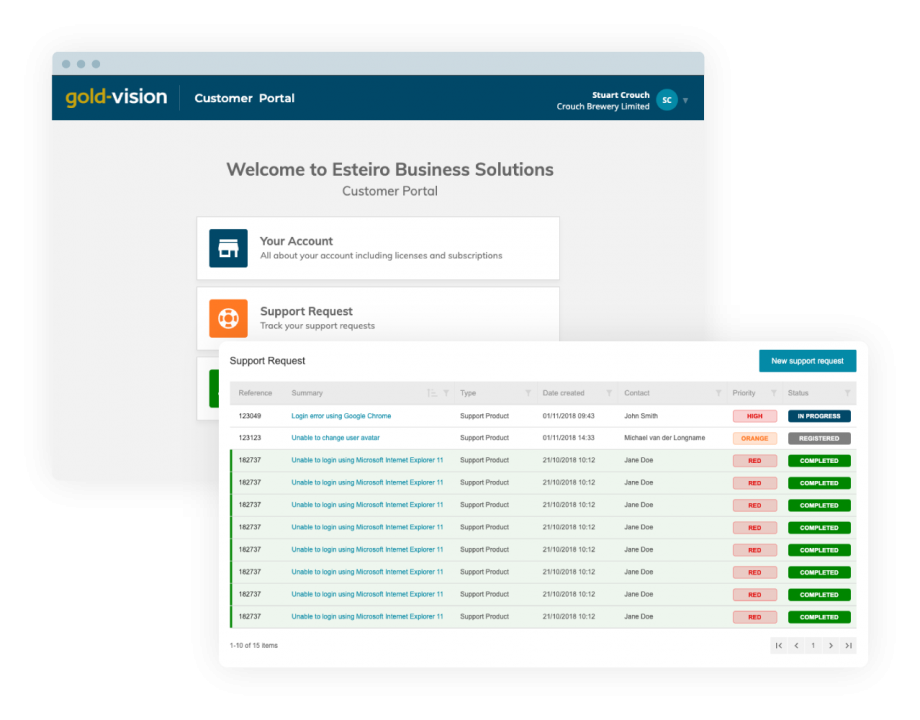
Task: Open filter on the Summary column
Action: pyautogui.click(x=446, y=393)
